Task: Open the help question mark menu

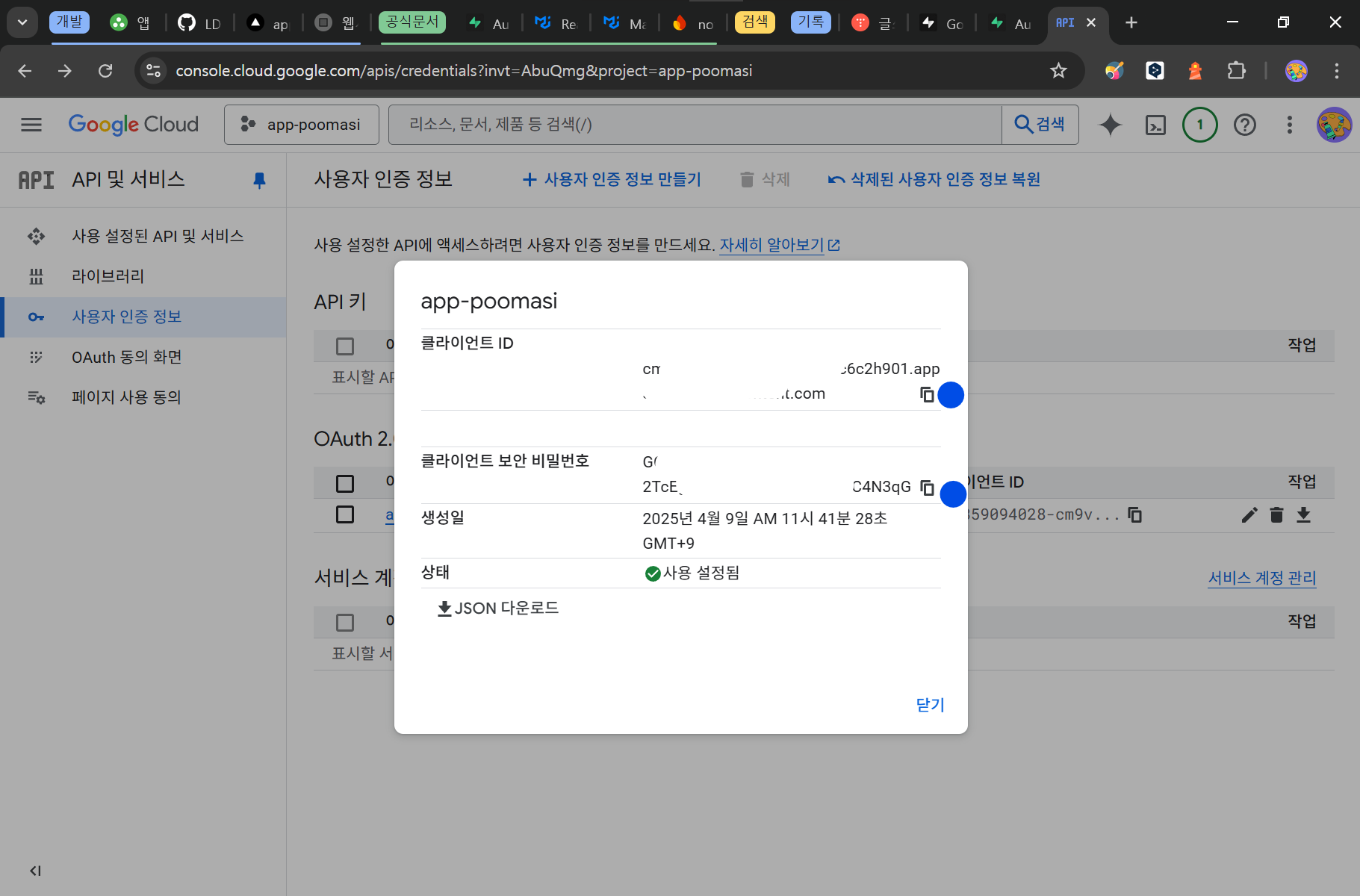Action: point(1245,125)
